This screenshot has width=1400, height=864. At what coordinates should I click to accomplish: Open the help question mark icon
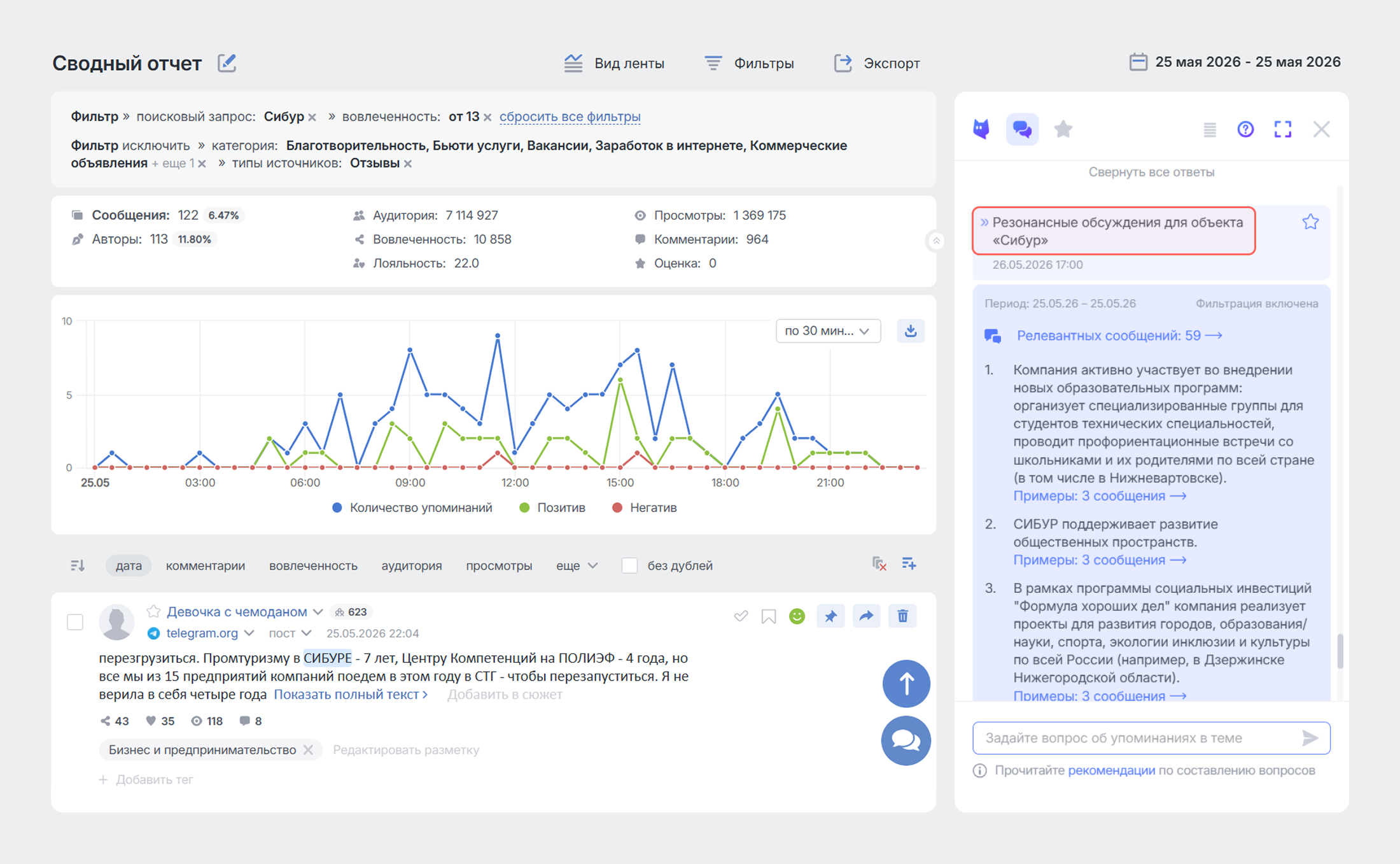coord(1245,129)
